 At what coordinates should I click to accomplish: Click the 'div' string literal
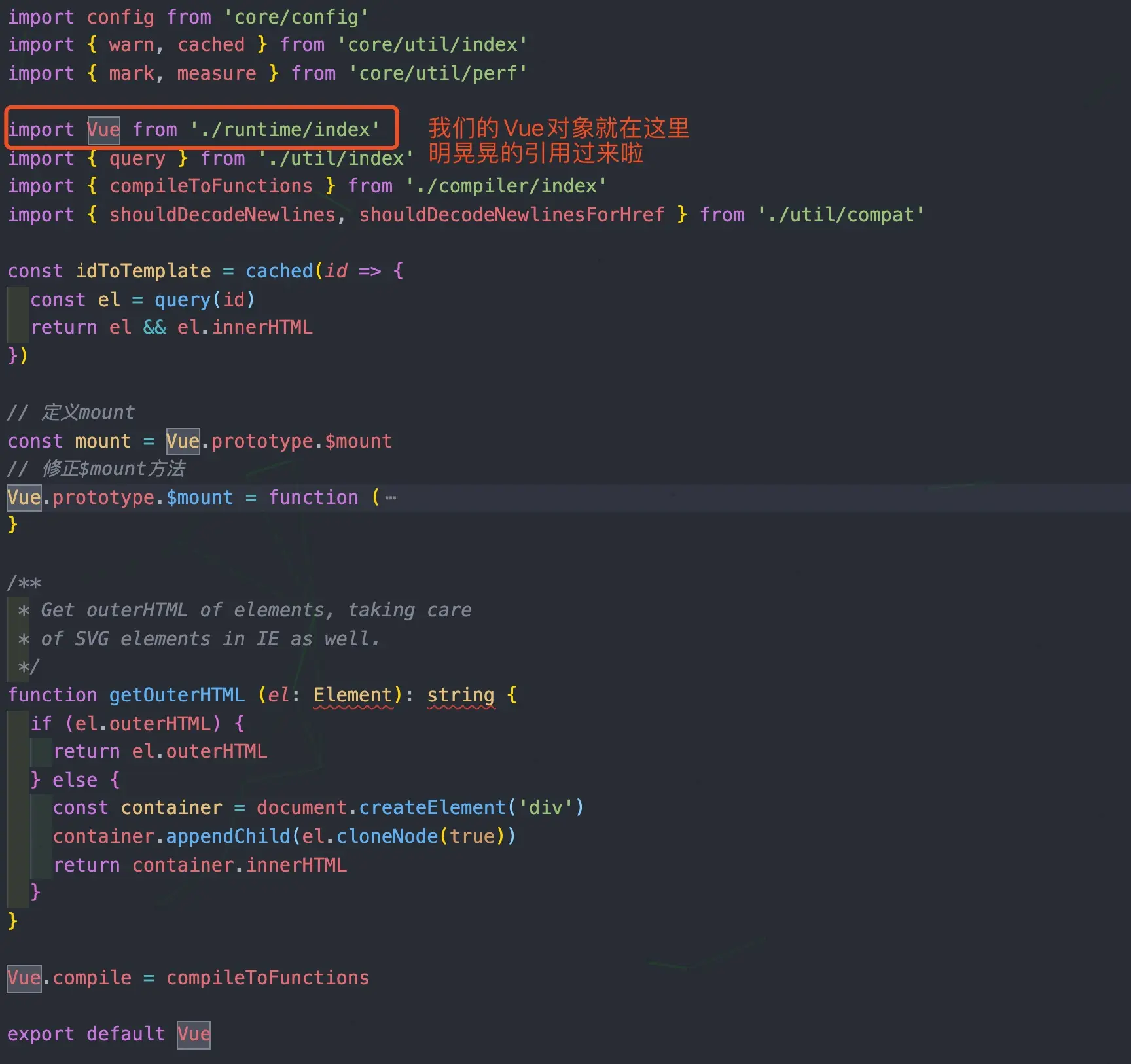[x=546, y=807]
